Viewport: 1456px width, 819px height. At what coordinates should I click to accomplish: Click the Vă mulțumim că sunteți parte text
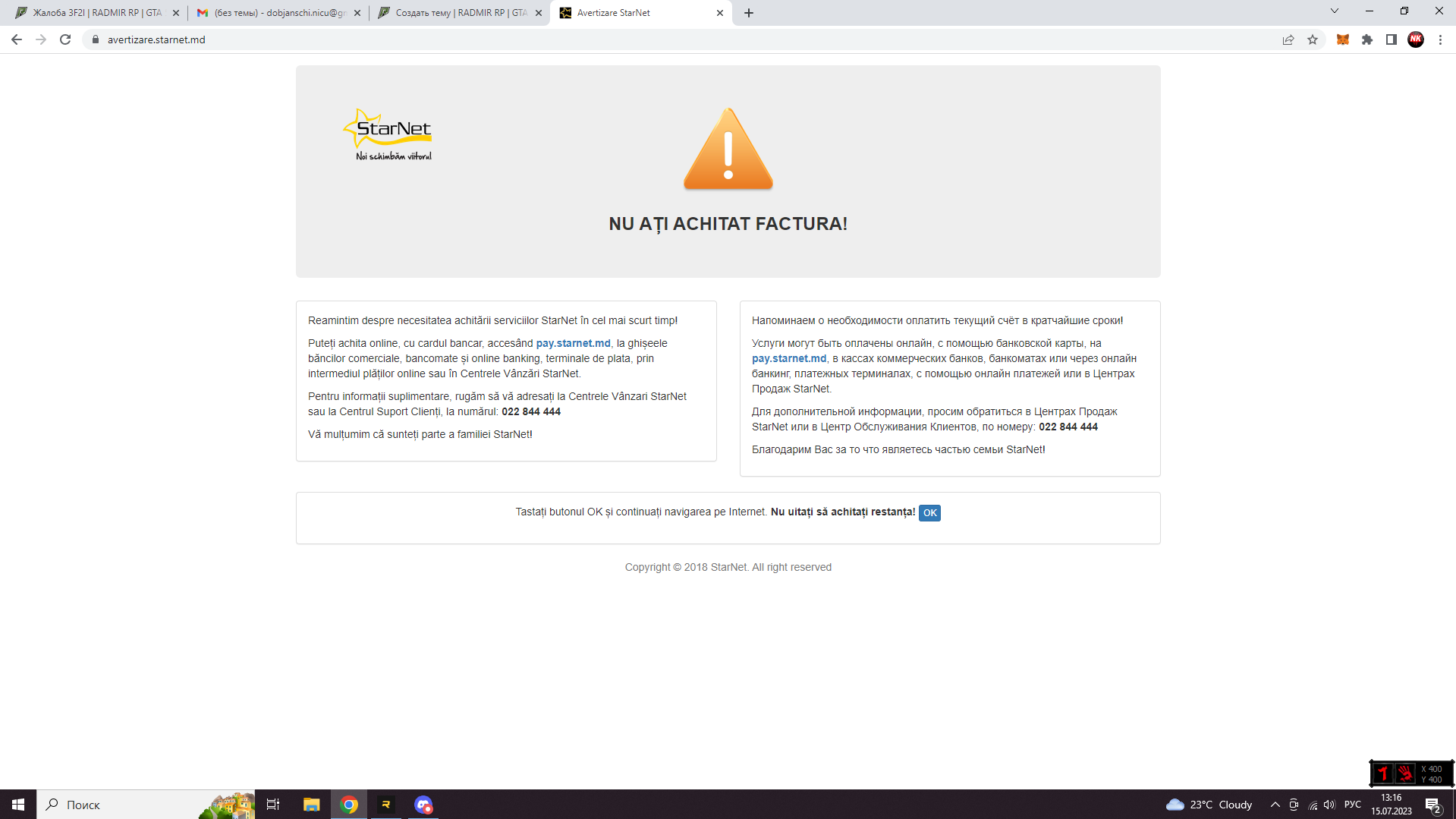[420, 434]
